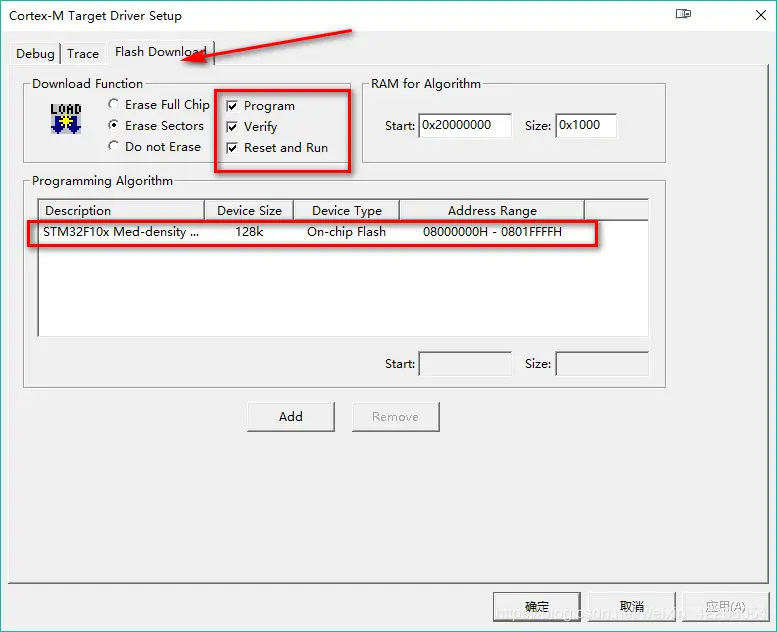Disable the Reset and Run checkbox
This screenshot has width=777, height=632.
pos(232,148)
